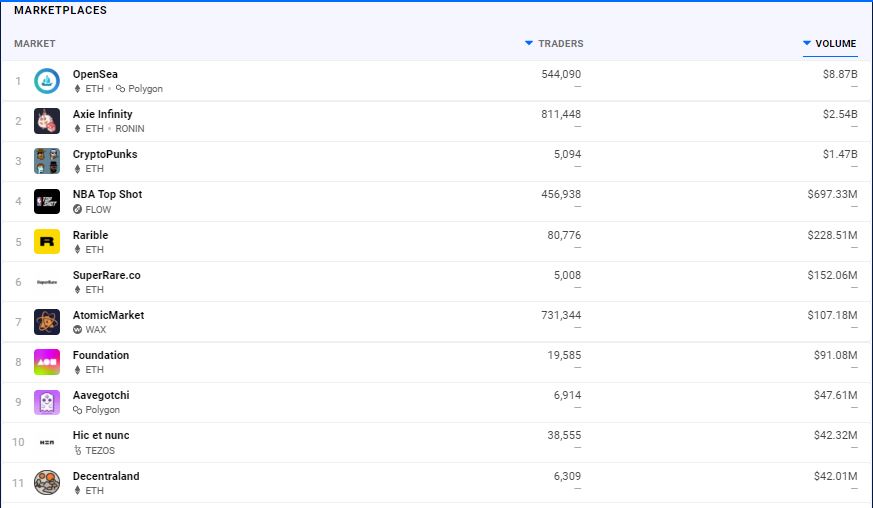The width and height of the screenshot is (873, 508).
Task: Open the Aavegotchi marketplace link
Action: click(x=101, y=395)
